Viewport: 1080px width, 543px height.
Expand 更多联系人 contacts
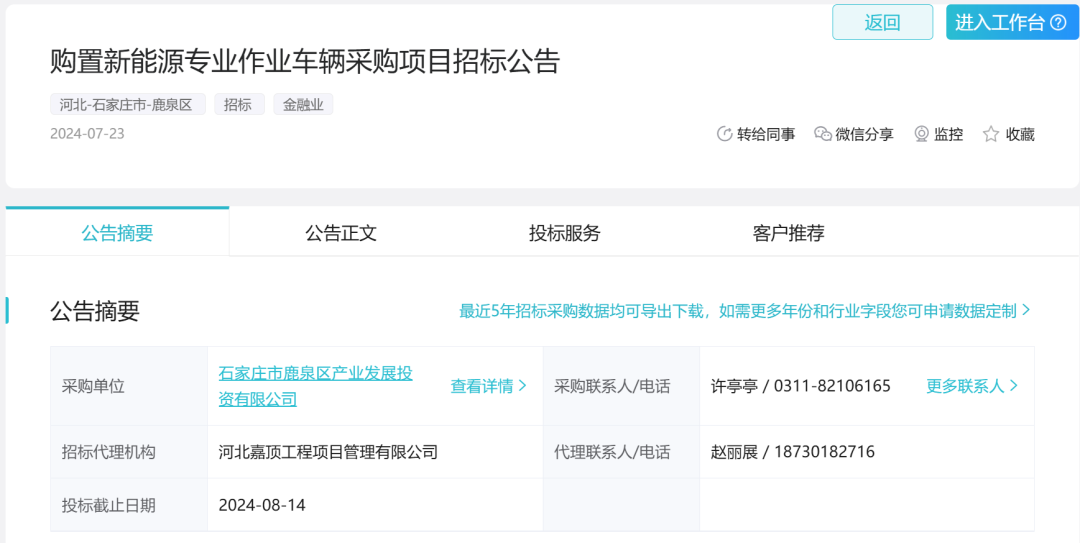pos(972,386)
